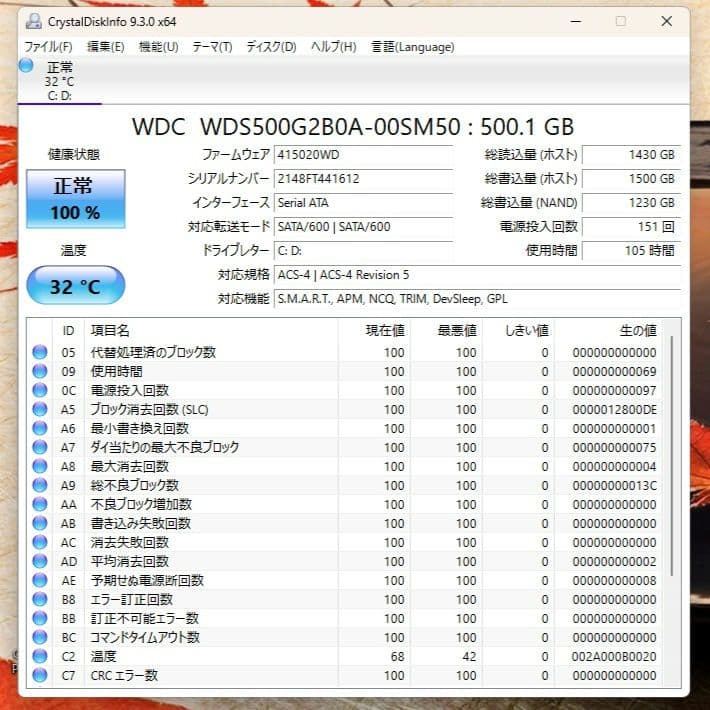Click status orb of row C7 CRC エラー数
Viewport: 710px width, 710px height.
pyautogui.click(x=40, y=676)
